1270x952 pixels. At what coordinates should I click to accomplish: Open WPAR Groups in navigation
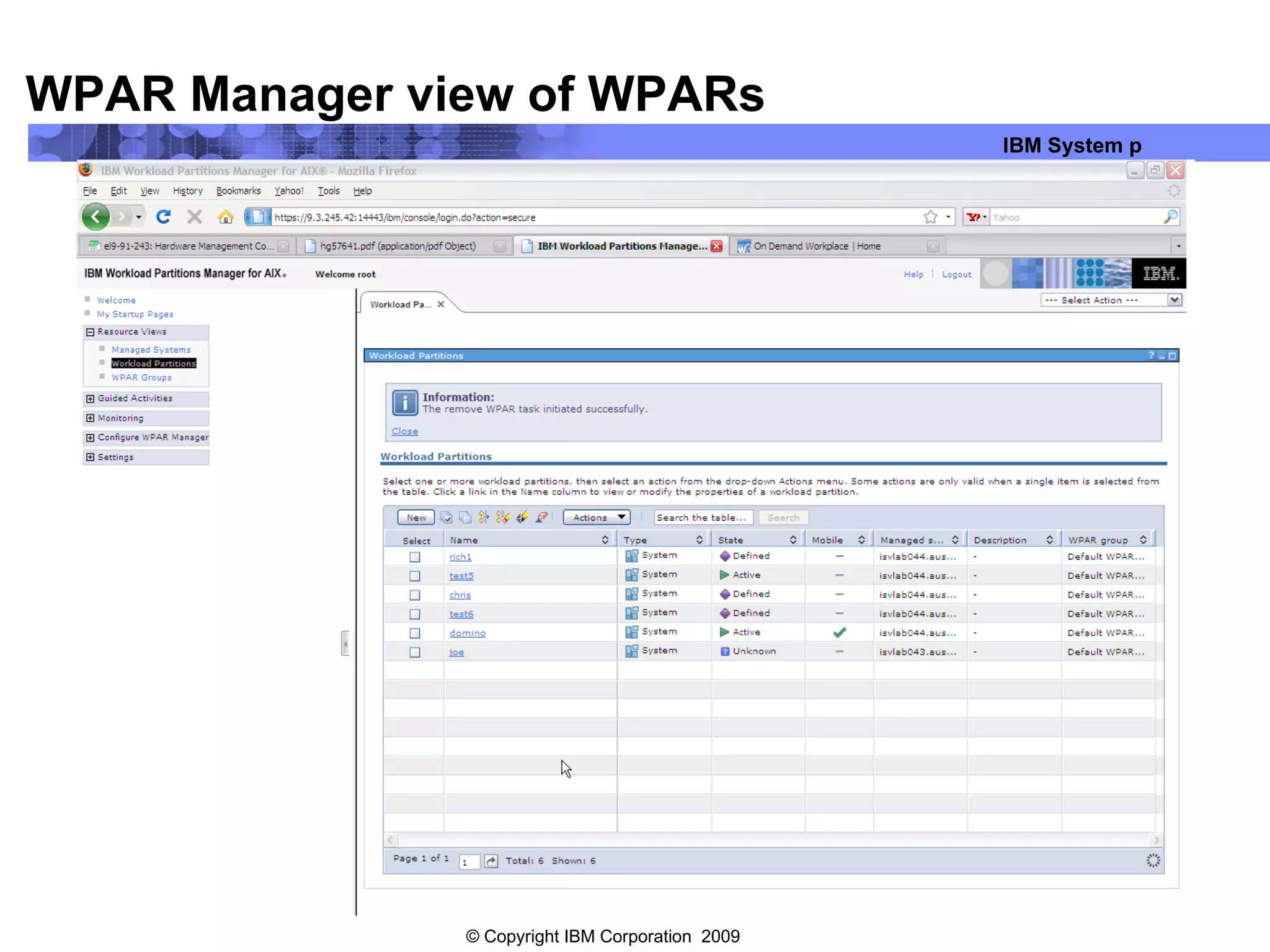tap(141, 377)
